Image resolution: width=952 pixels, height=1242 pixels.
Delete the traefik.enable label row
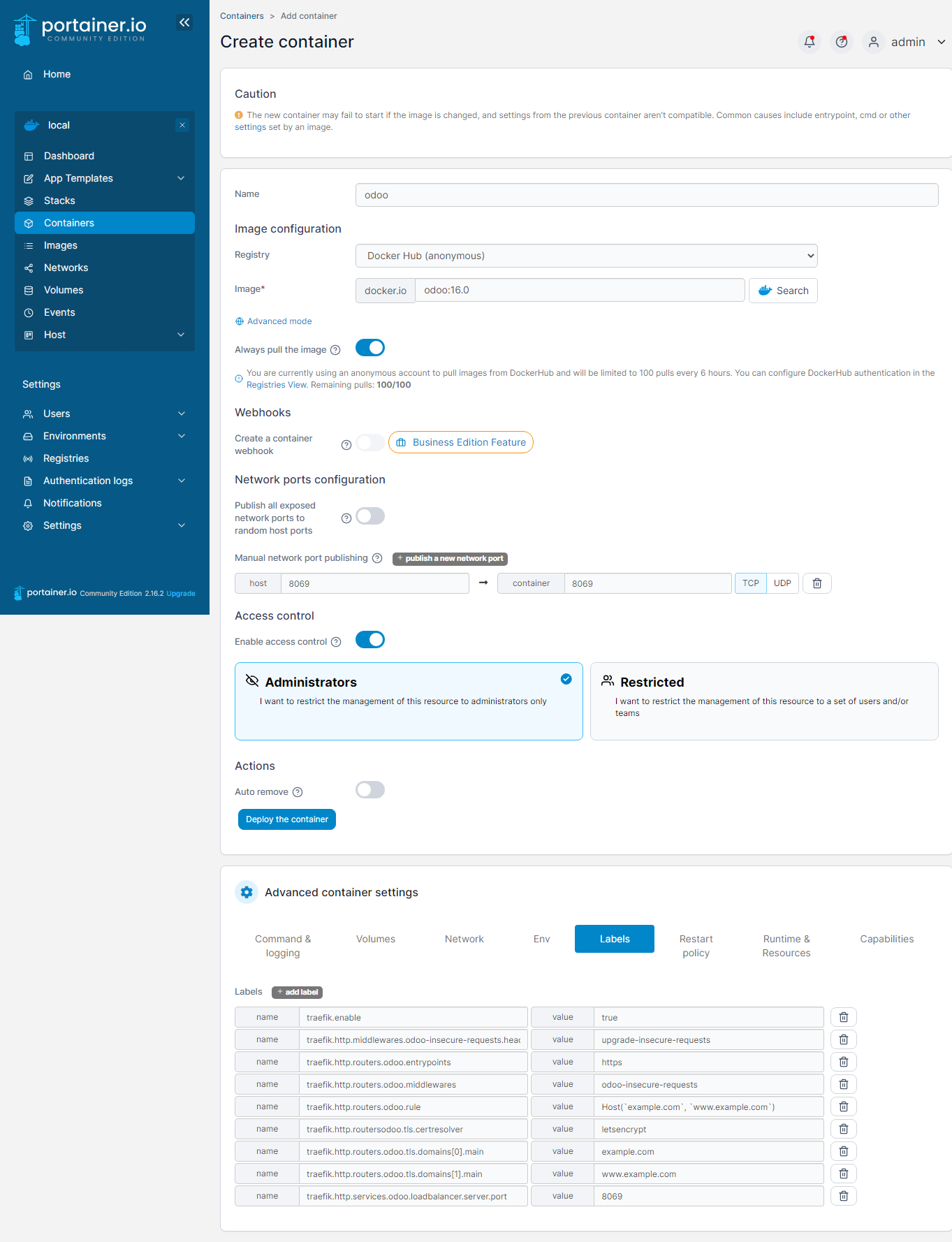(844, 1017)
